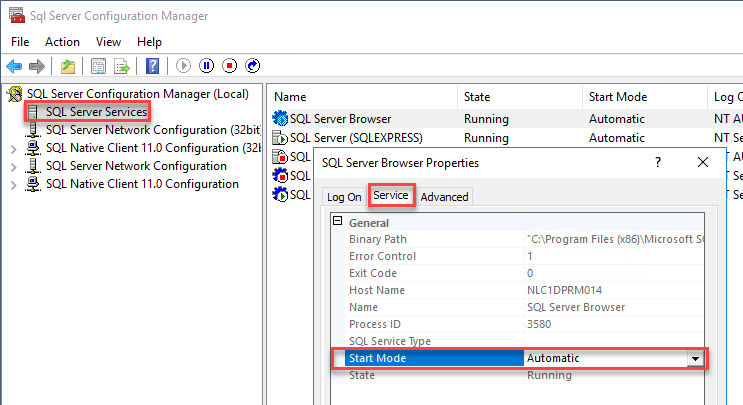Stop the service using the red stop icon
Viewport: 743px width, 405px height.
click(230, 66)
